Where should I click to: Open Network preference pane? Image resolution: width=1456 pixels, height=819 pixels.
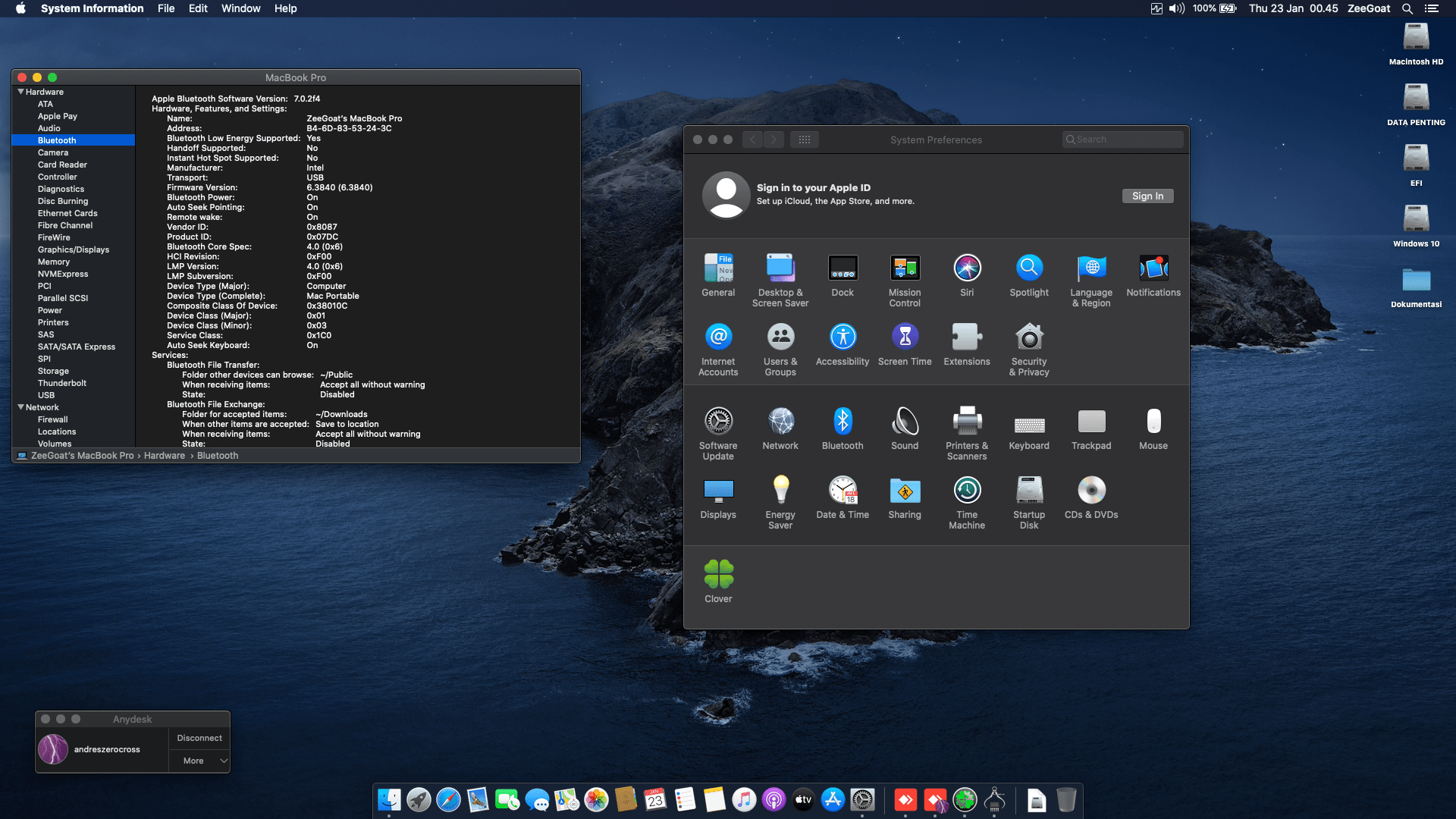tap(780, 428)
